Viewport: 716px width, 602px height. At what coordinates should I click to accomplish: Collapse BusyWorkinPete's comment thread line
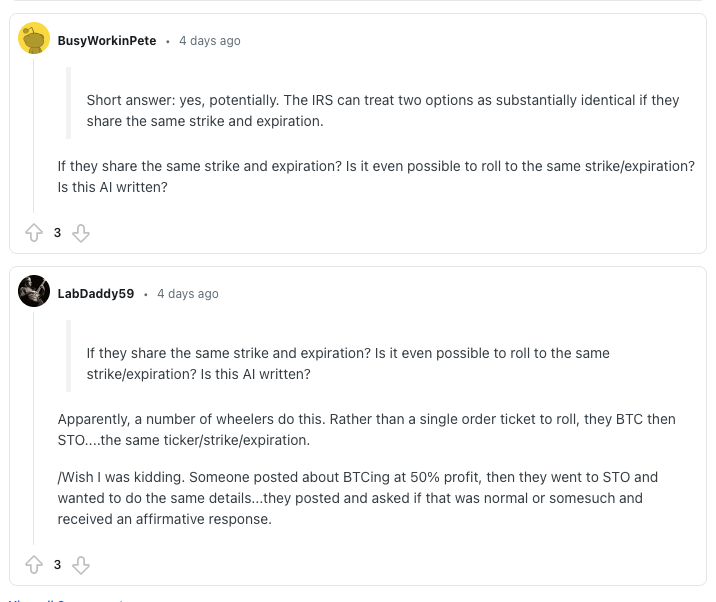(x=33, y=136)
